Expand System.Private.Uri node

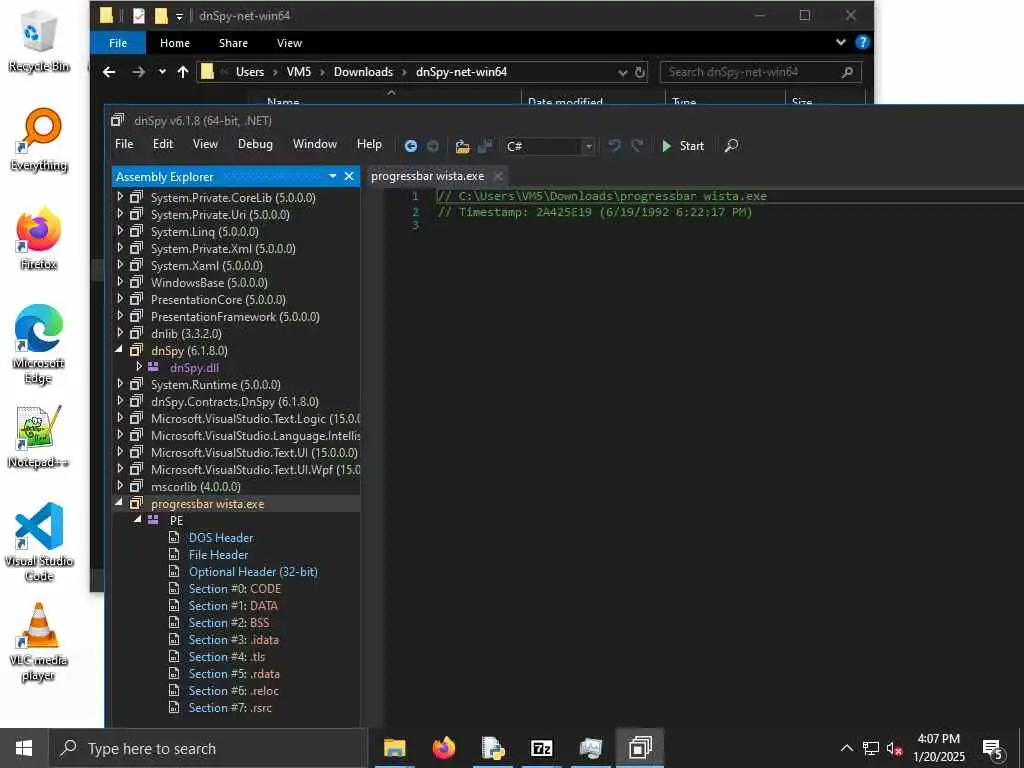[120, 214]
